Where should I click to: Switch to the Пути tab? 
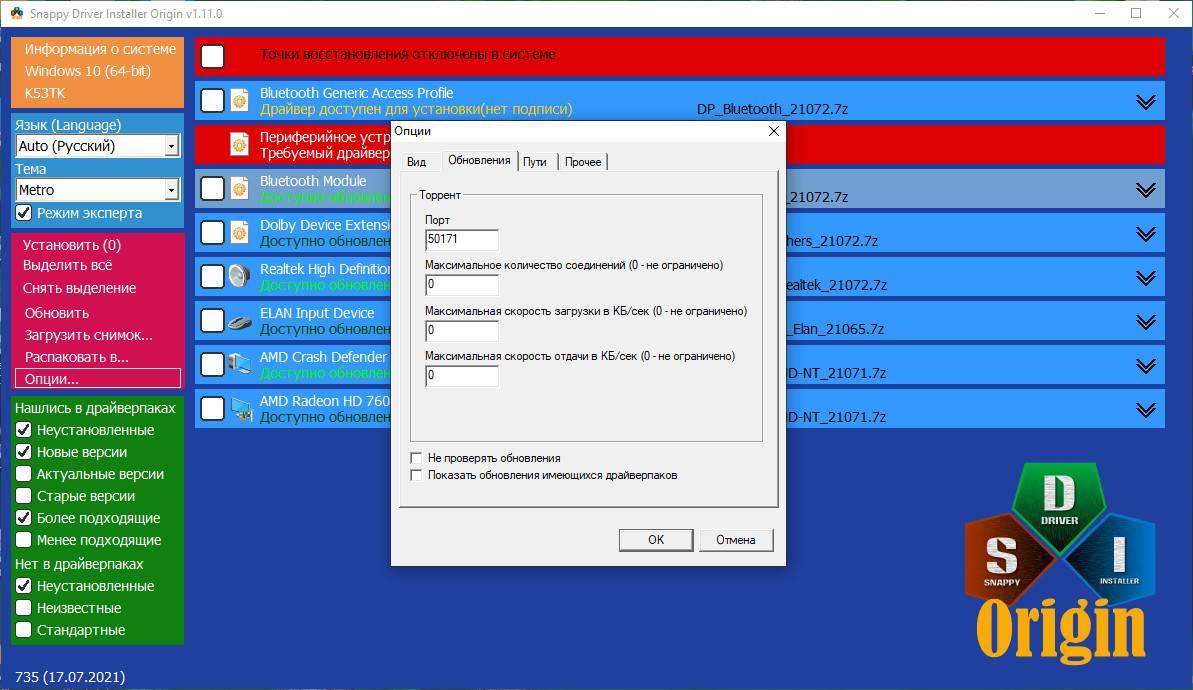[535, 162]
